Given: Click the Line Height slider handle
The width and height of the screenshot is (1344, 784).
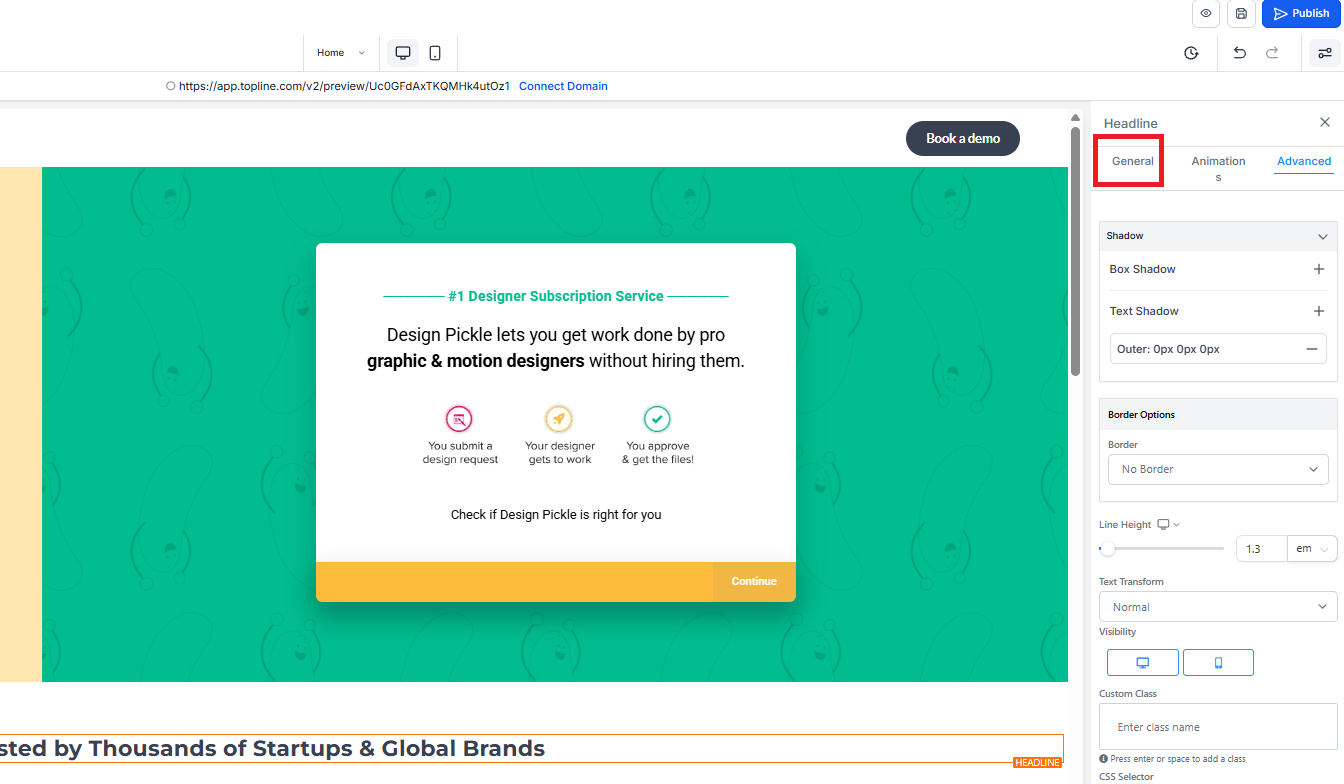Looking at the screenshot, I should [x=1107, y=549].
